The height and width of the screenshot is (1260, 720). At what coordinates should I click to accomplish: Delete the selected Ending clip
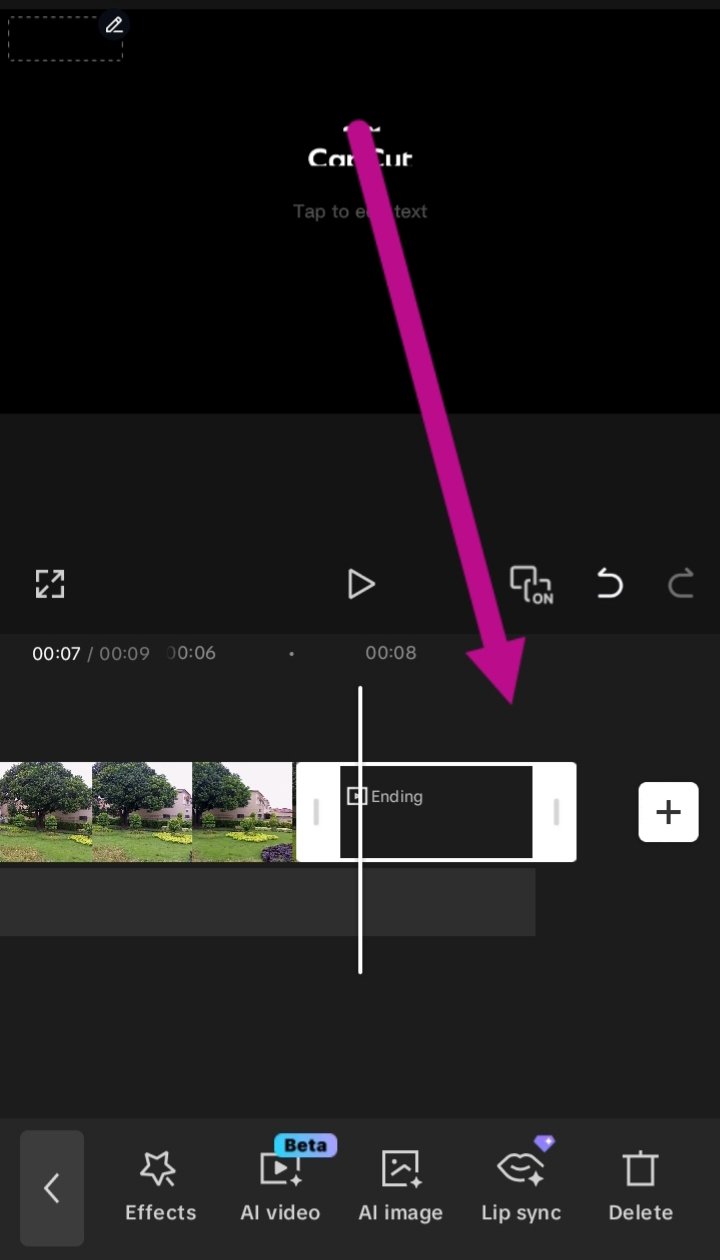point(640,1187)
